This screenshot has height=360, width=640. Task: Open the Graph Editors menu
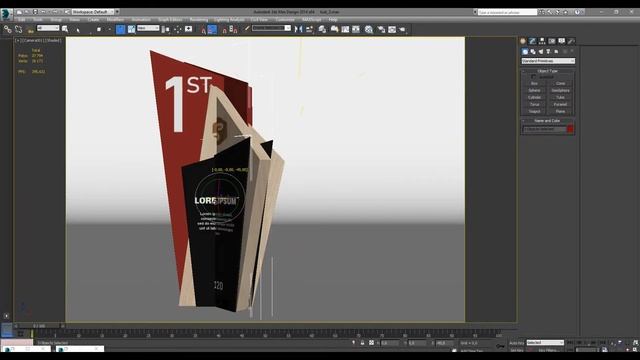point(170,20)
